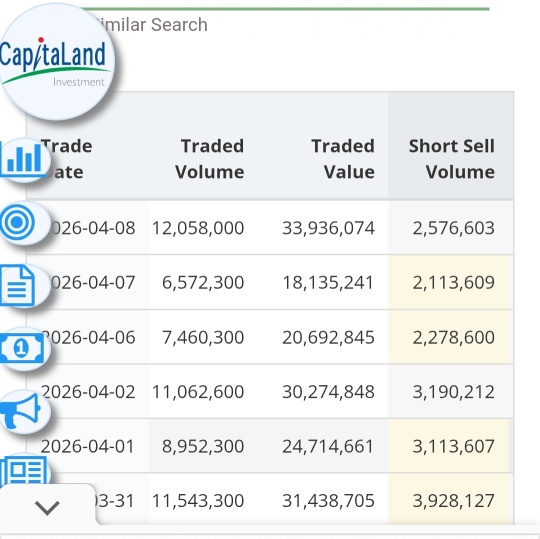This screenshot has width=540, height=539.
Task: Open the Similar Search tab
Action: point(152,25)
